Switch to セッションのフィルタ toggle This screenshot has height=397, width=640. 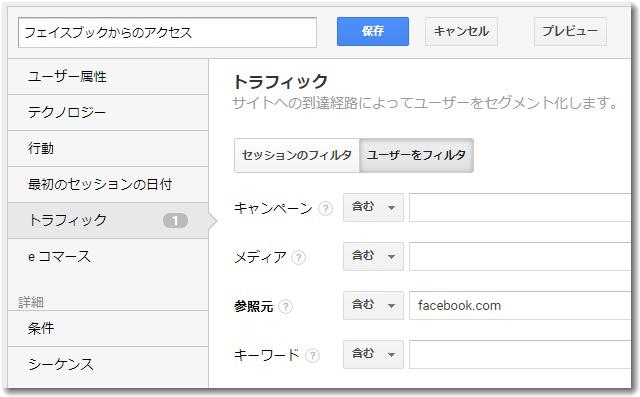(297, 155)
